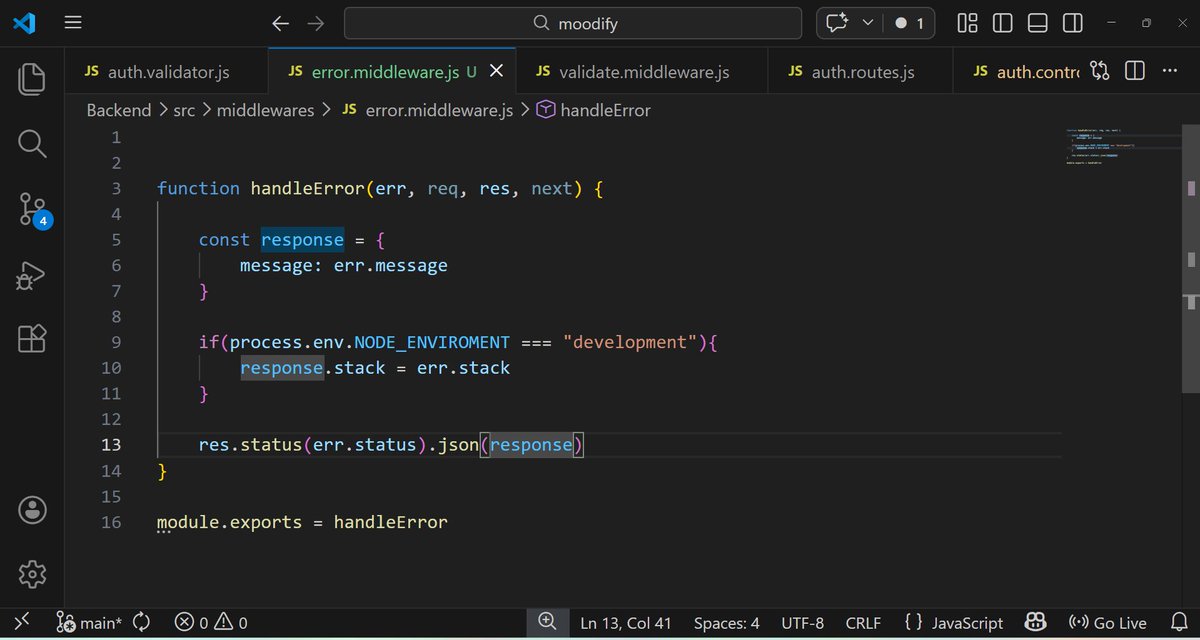This screenshot has height=640, width=1200.
Task: Click the moodify command center search box
Action: pyautogui.click(x=573, y=23)
